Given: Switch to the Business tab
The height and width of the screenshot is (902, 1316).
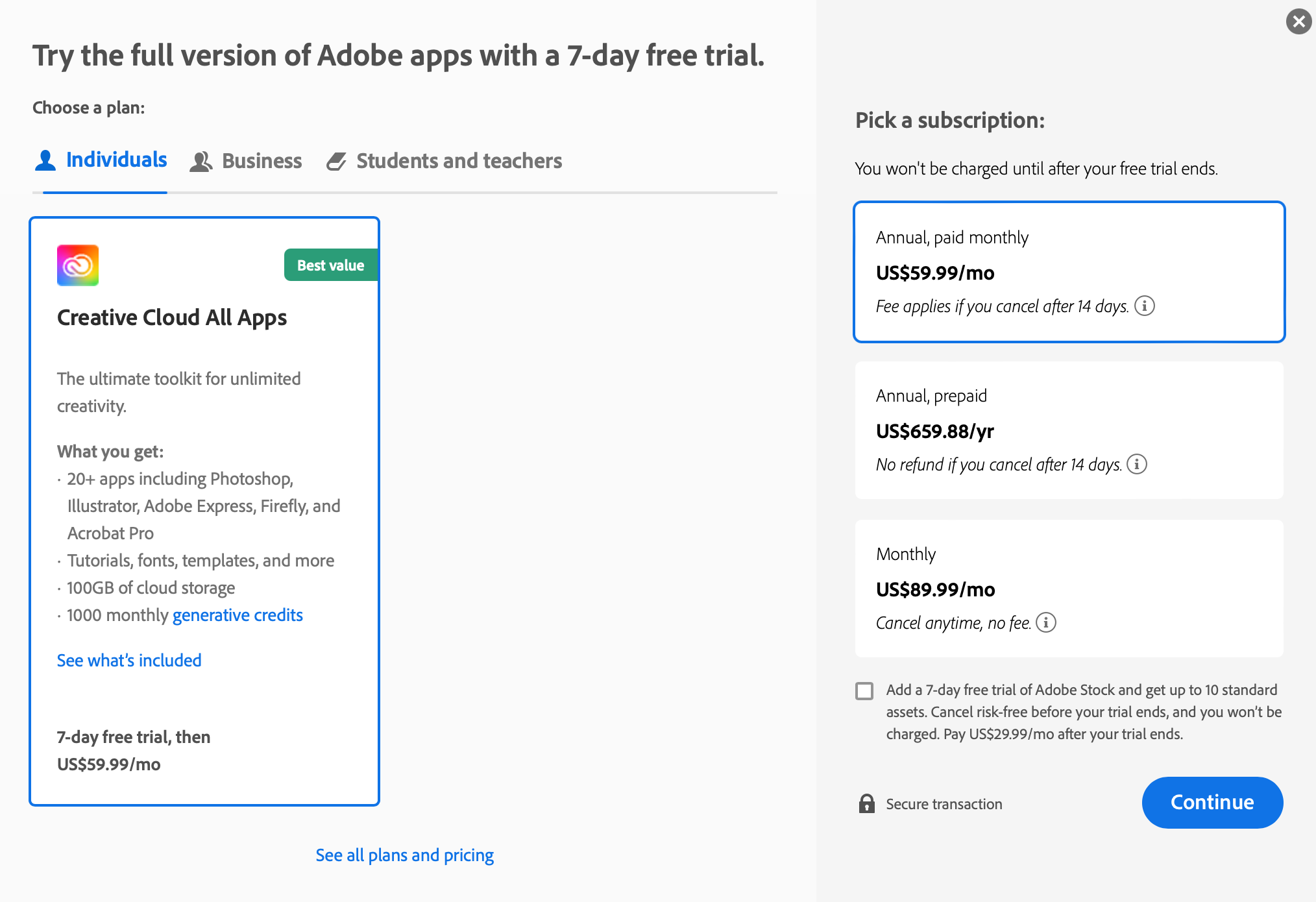Looking at the screenshot, I should click(x=262, y=161).
